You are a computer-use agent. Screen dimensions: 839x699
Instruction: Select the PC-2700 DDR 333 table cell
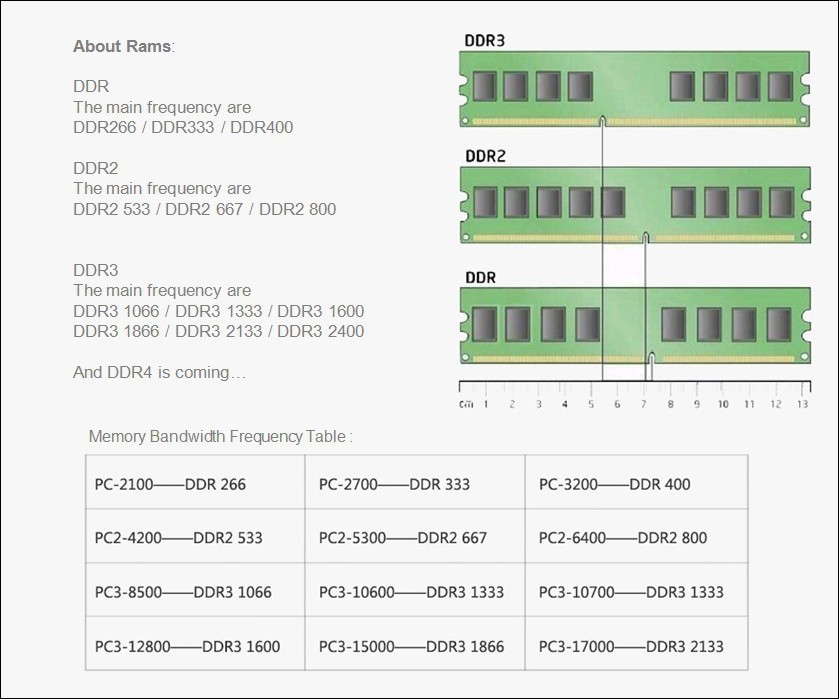415,482
